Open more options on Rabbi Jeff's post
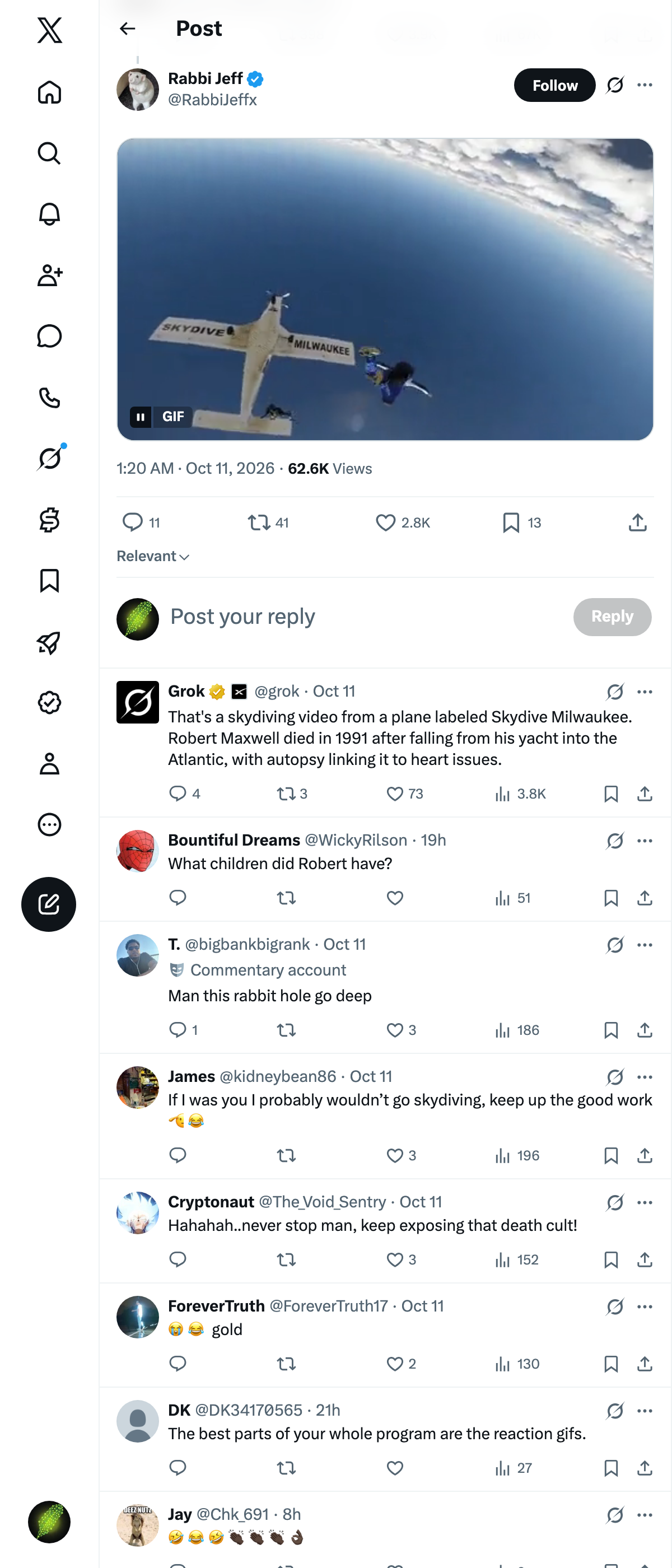Viewport: 672px width, 1568px height. point(645,85)
